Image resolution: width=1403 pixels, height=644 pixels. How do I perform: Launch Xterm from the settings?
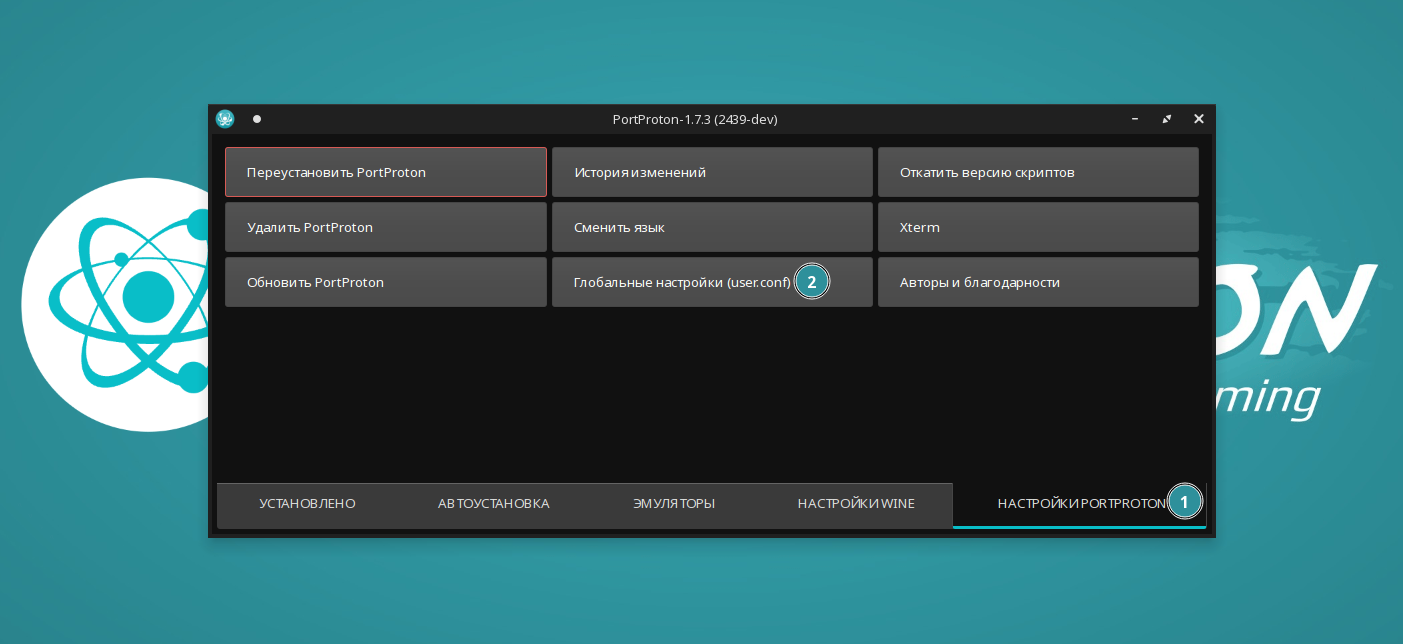[x=1037, y=227]
